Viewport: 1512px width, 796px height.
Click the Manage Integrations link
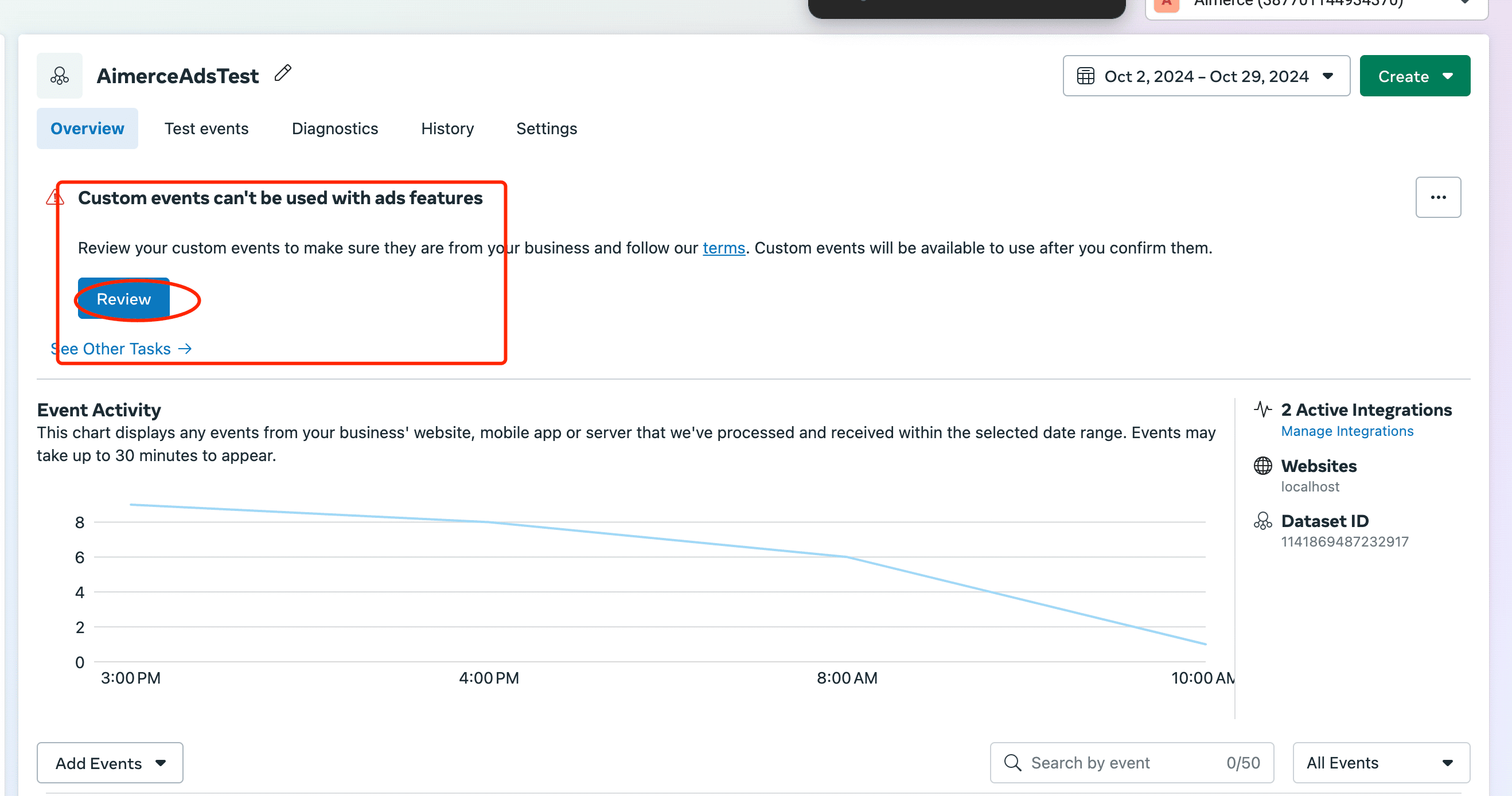(1346, 431)
